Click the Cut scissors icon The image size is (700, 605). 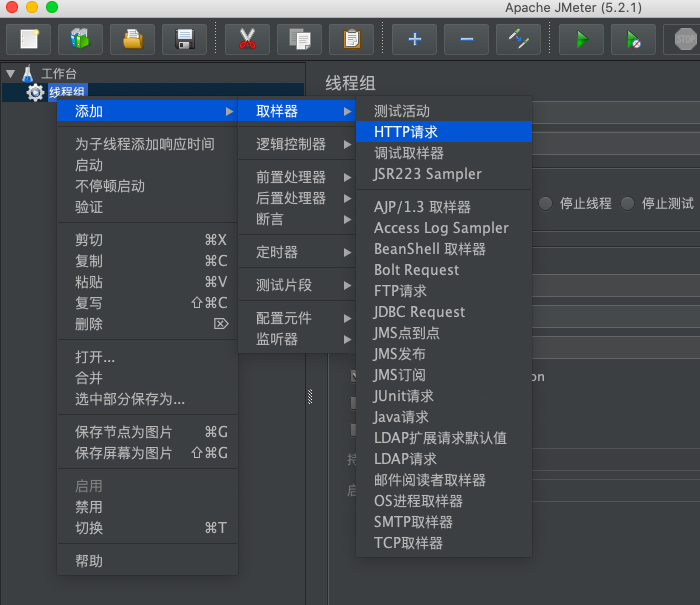tap(247, 40)
